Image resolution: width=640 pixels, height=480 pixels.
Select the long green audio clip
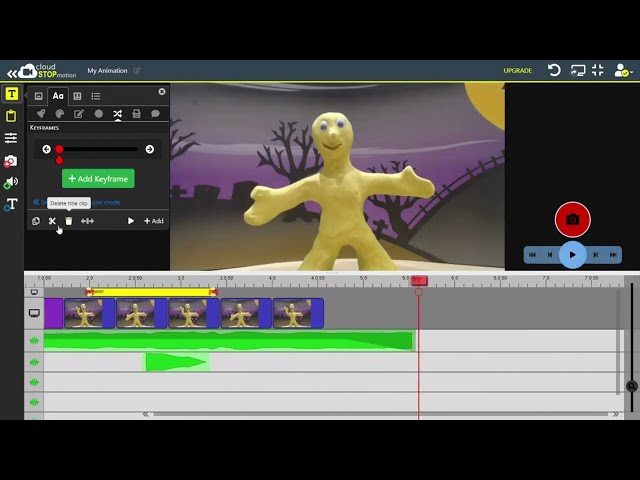pos(229,341)
